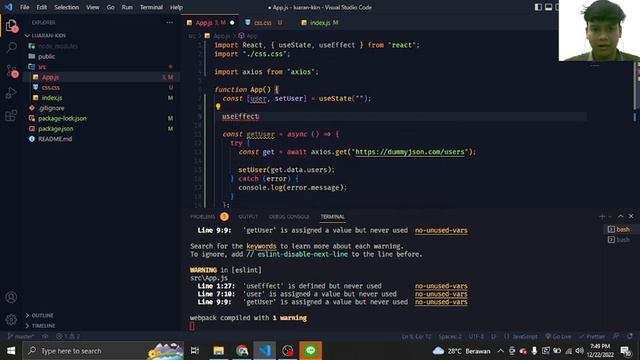
Task: Click the dummyjson.com/users URL link
Action: point(410,152)
